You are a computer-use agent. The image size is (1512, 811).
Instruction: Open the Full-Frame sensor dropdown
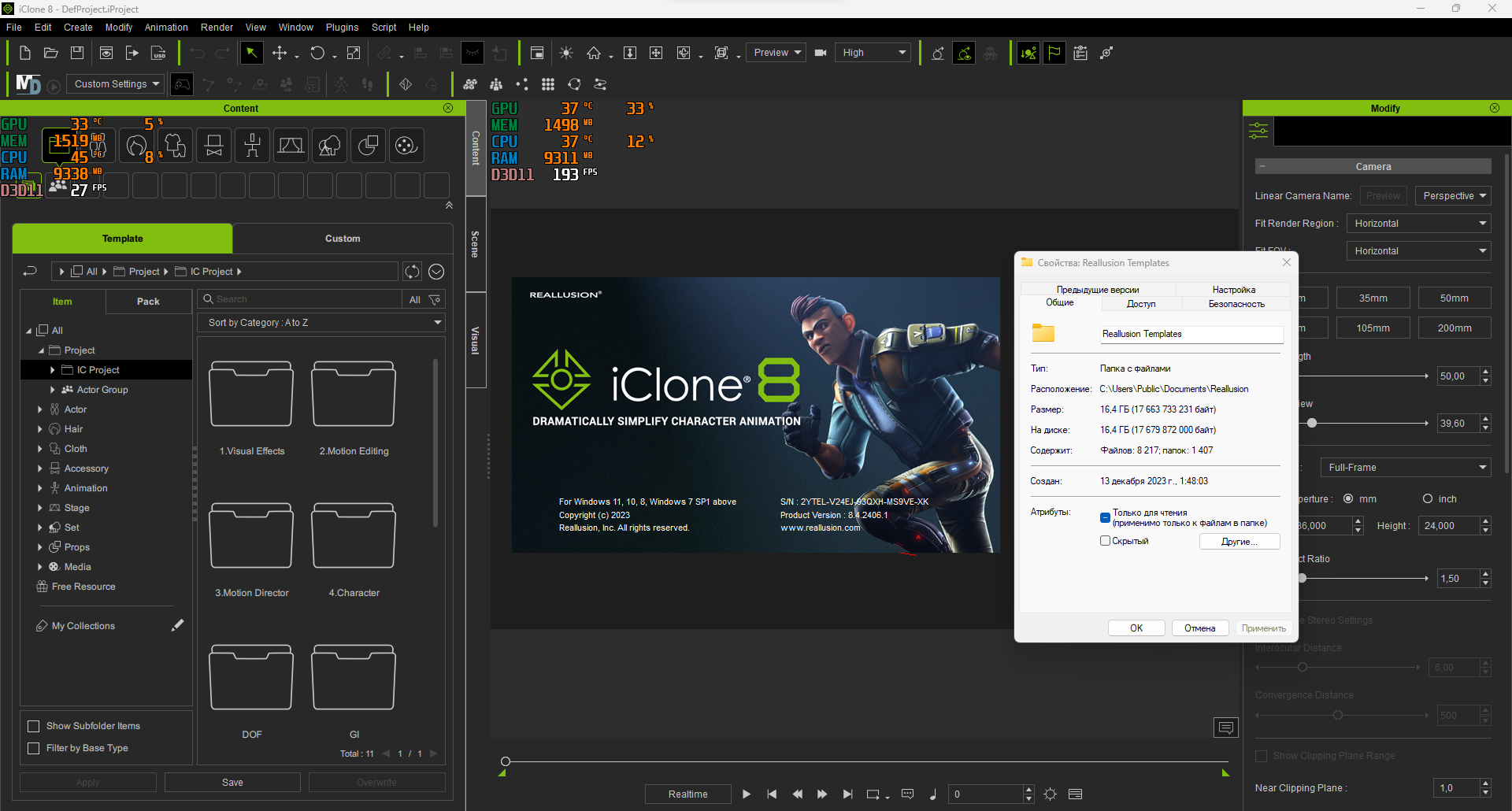click(x=1406, y=468)
